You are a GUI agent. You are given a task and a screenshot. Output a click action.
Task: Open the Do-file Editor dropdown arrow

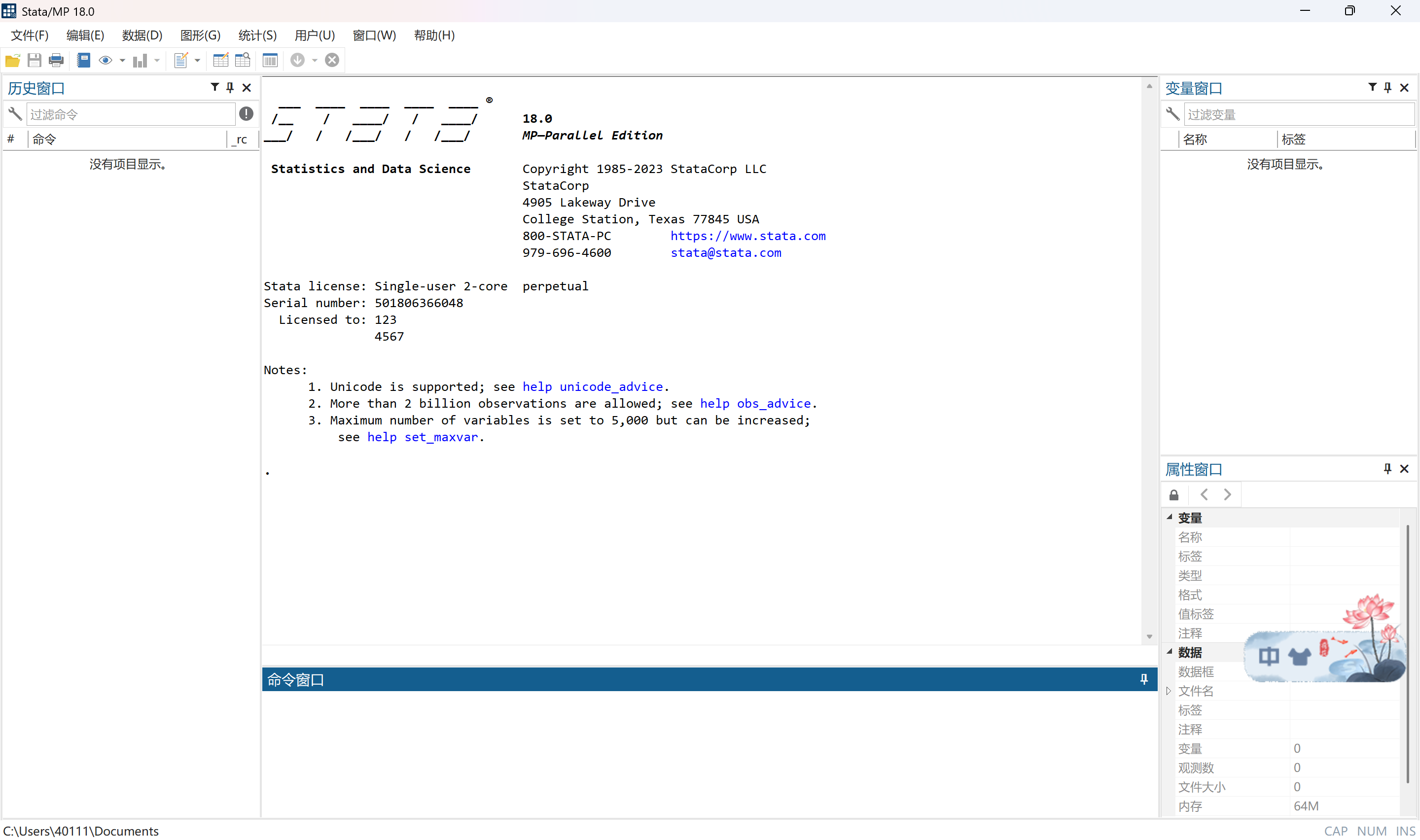click(x=198, y=61)
